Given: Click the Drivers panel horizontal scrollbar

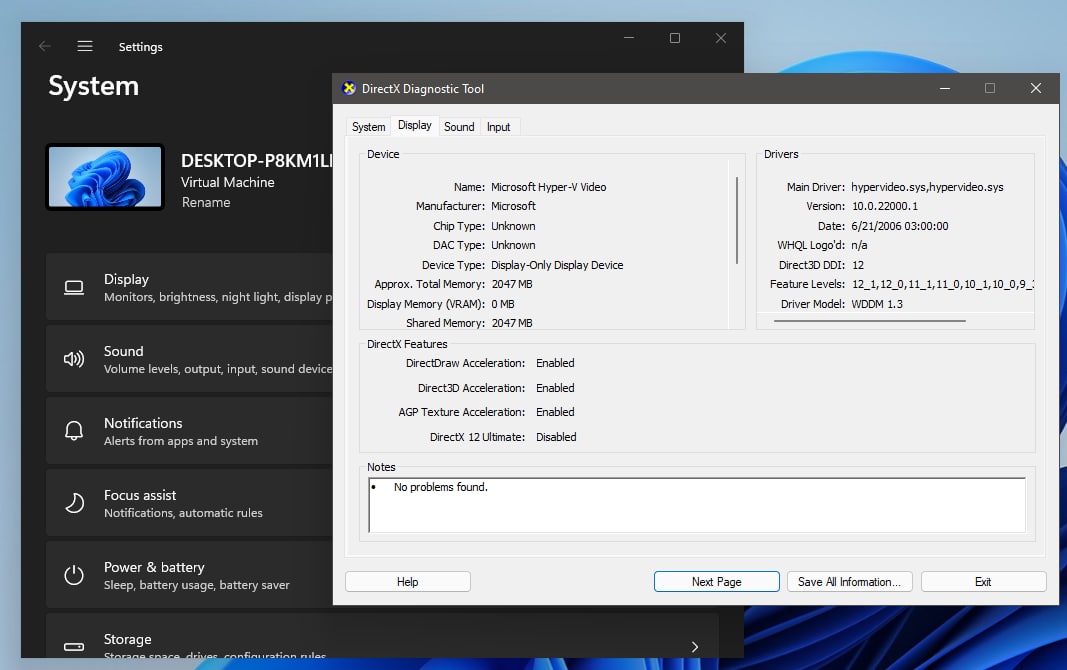Looking at the screenshot, I should 870,320.
